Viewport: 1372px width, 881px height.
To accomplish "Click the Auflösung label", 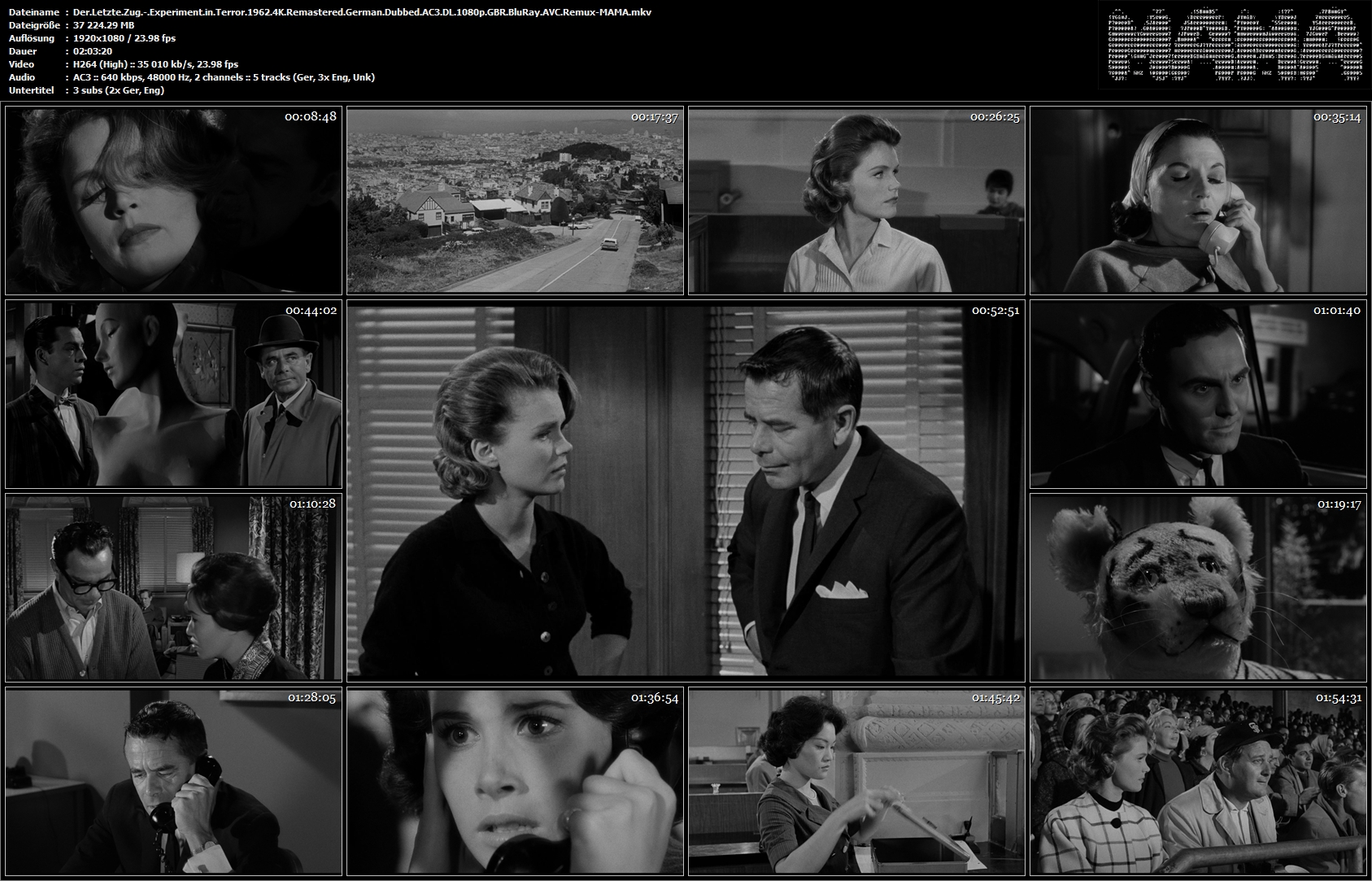I will tap(32, 38).
